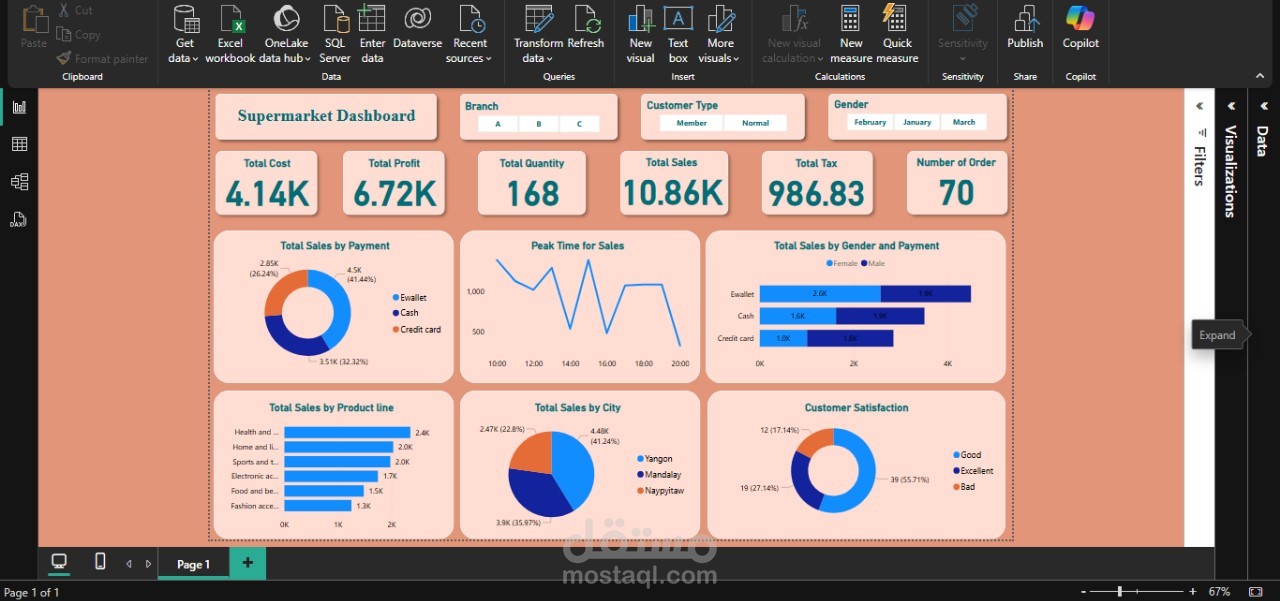This screenshot has width=1280, height=601.
Task: Select February slicer button
Action: point(870,122)
